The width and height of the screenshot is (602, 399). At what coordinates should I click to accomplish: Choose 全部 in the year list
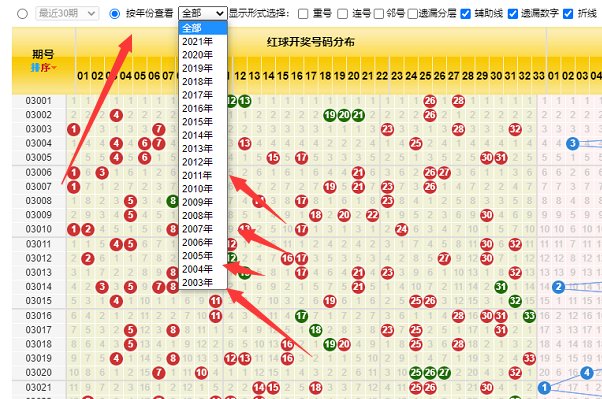point(203,28)
